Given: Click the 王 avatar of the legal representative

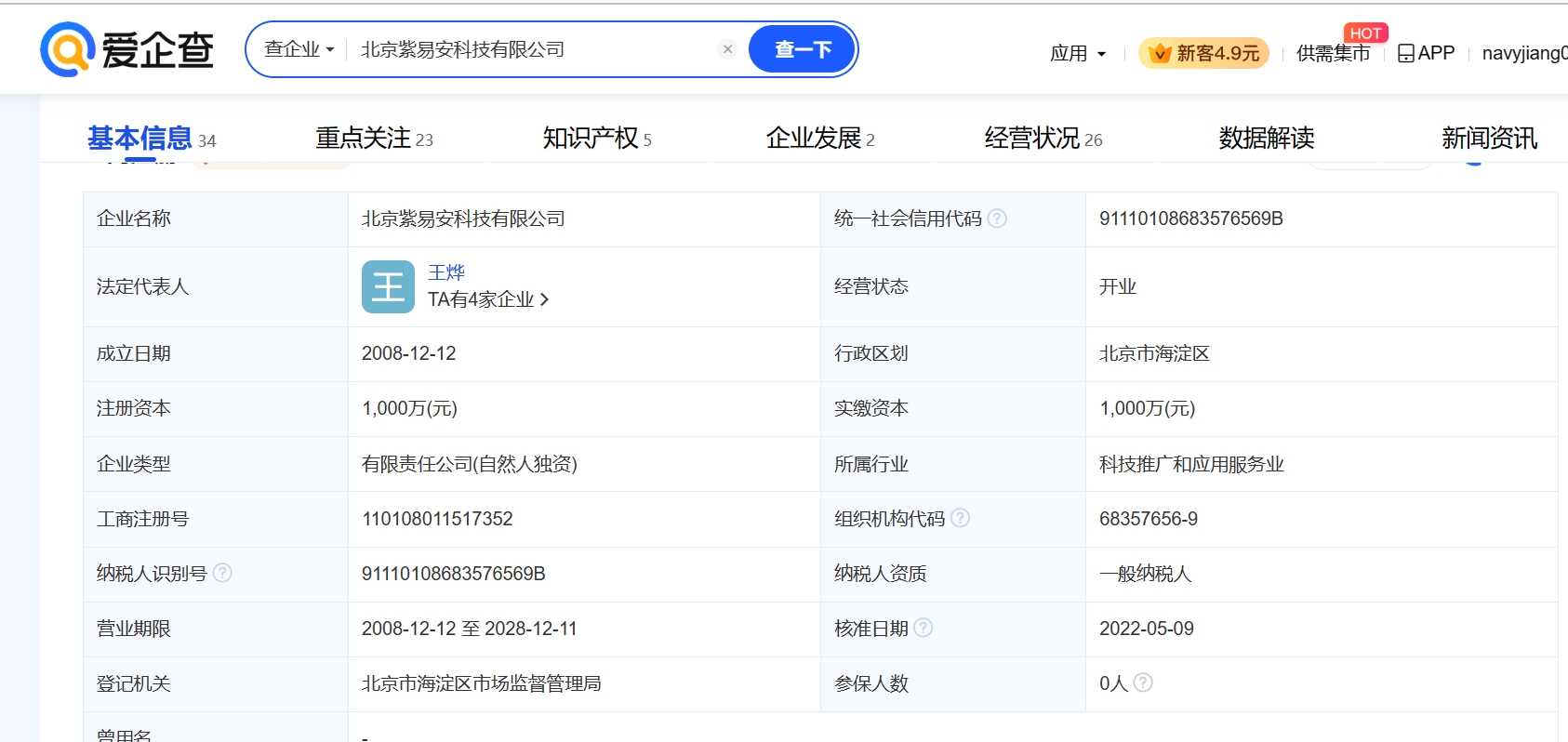Looking at the screenshot, I should [388, 286].
